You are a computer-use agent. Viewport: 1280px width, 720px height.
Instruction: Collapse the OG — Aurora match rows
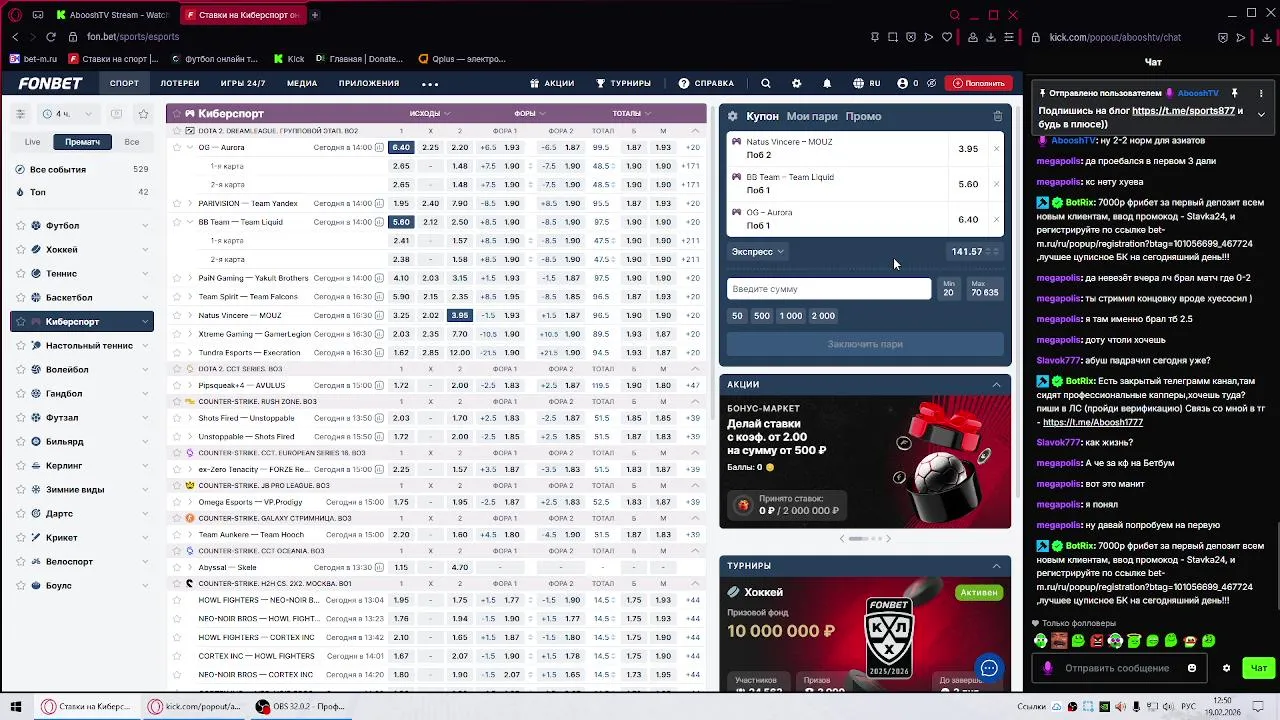tap(189, 147)
